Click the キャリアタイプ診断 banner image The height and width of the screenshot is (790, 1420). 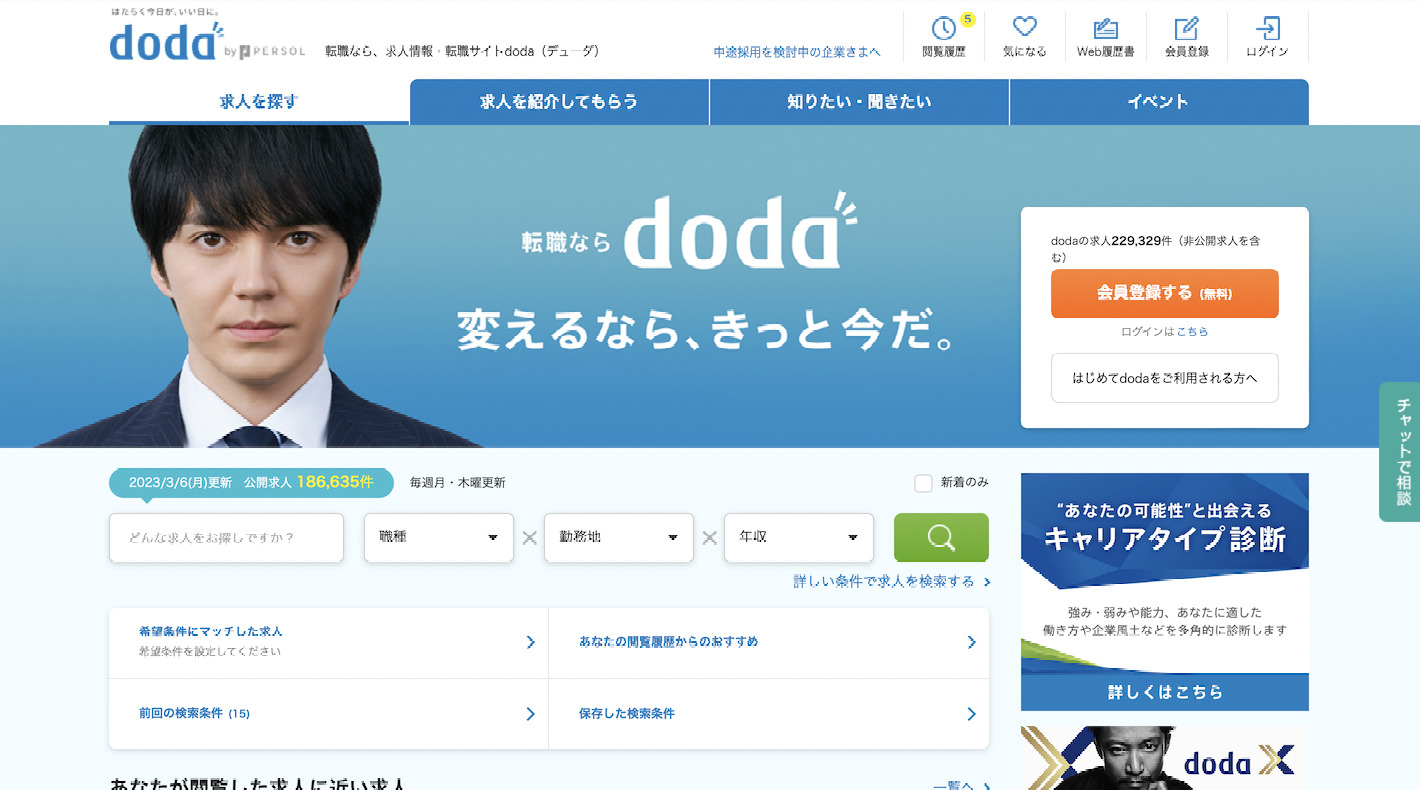[1165, 592]
